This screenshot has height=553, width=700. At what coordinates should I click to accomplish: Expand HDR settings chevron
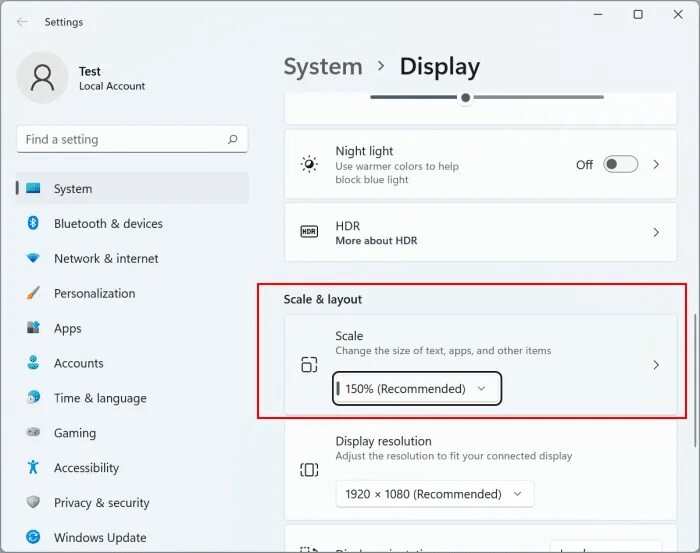[656, 232]
